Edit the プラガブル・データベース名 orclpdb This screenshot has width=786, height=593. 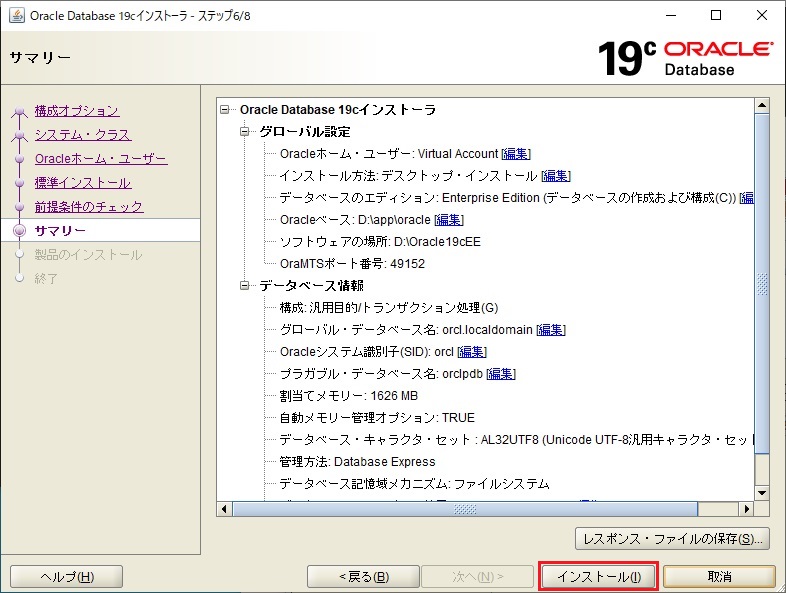[x=501, y=374]
